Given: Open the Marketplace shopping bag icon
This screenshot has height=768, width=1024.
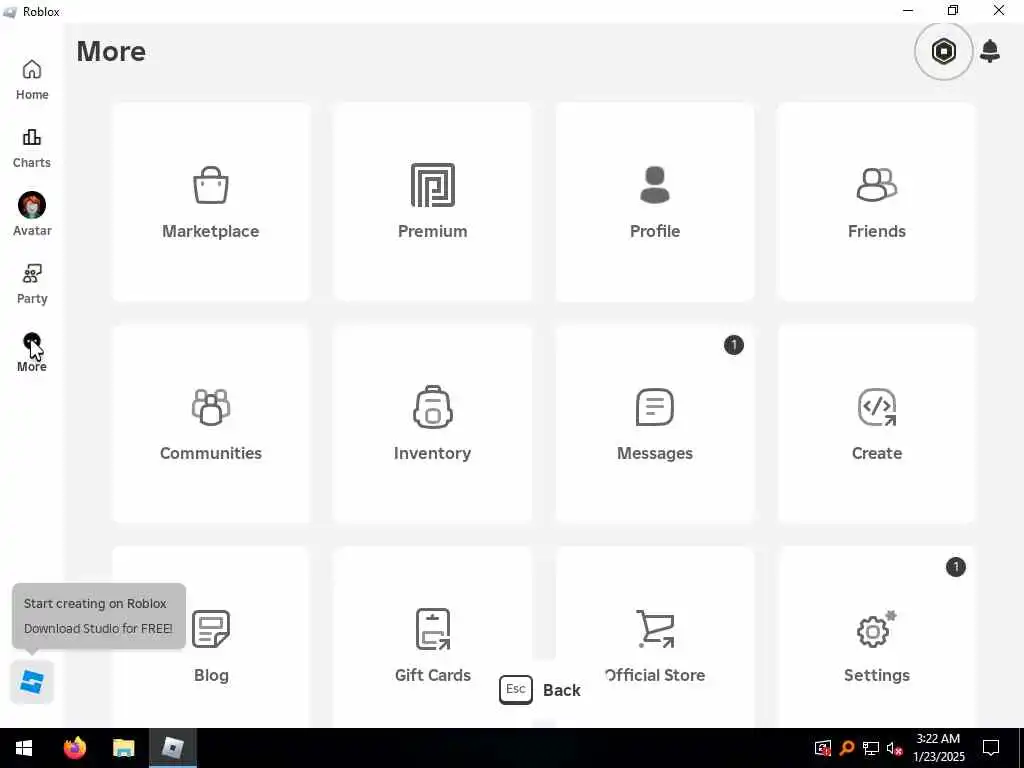Looking at the screenshot, I should (210, 185).
